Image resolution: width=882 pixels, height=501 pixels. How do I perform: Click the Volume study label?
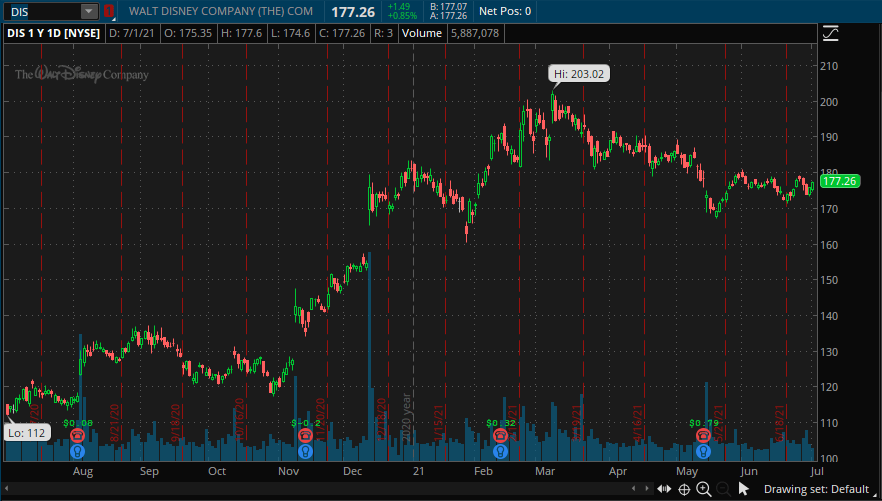[x=422, y=33]
